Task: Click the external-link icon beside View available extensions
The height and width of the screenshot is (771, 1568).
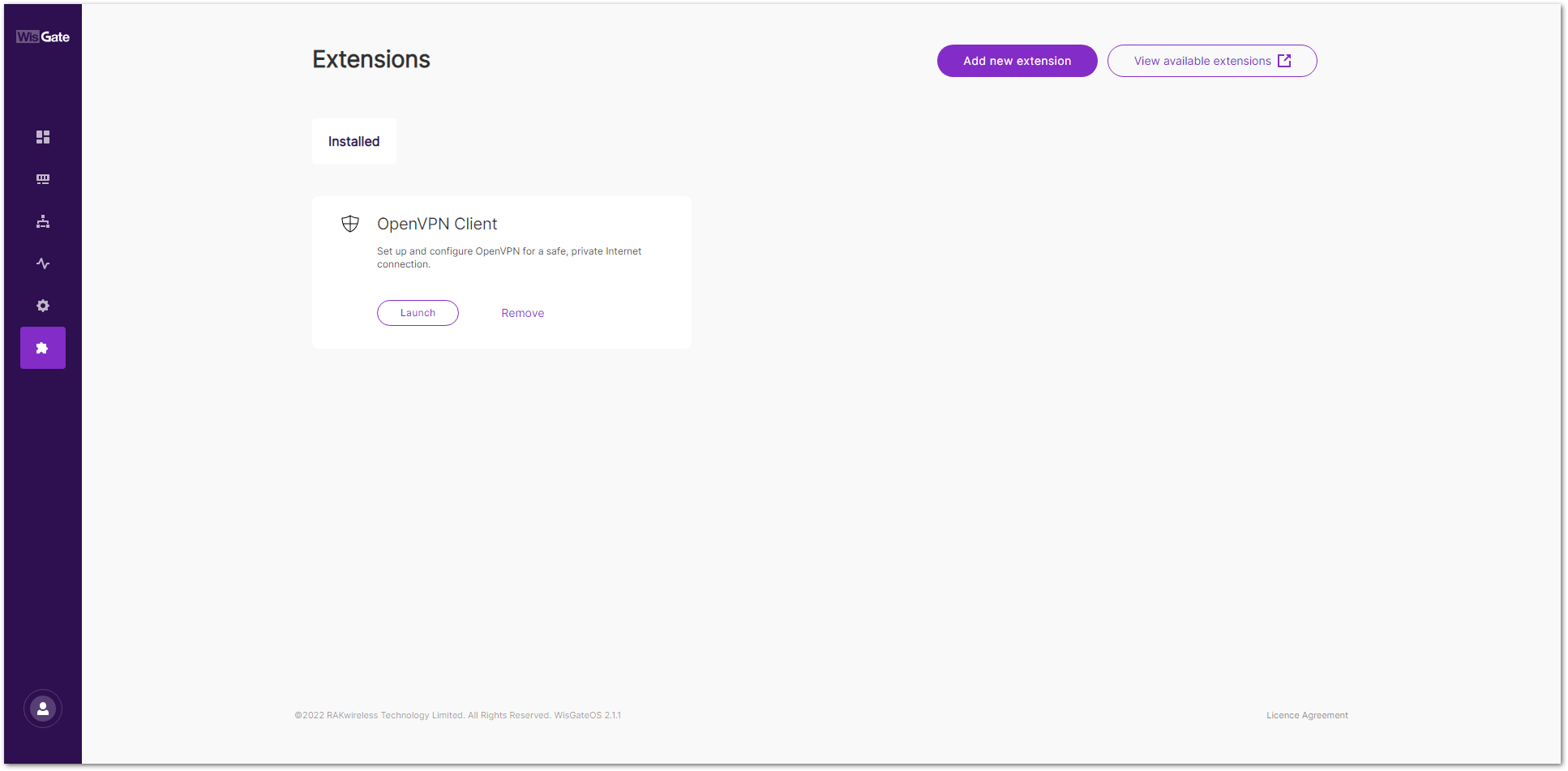Action: coord(1284,61)
